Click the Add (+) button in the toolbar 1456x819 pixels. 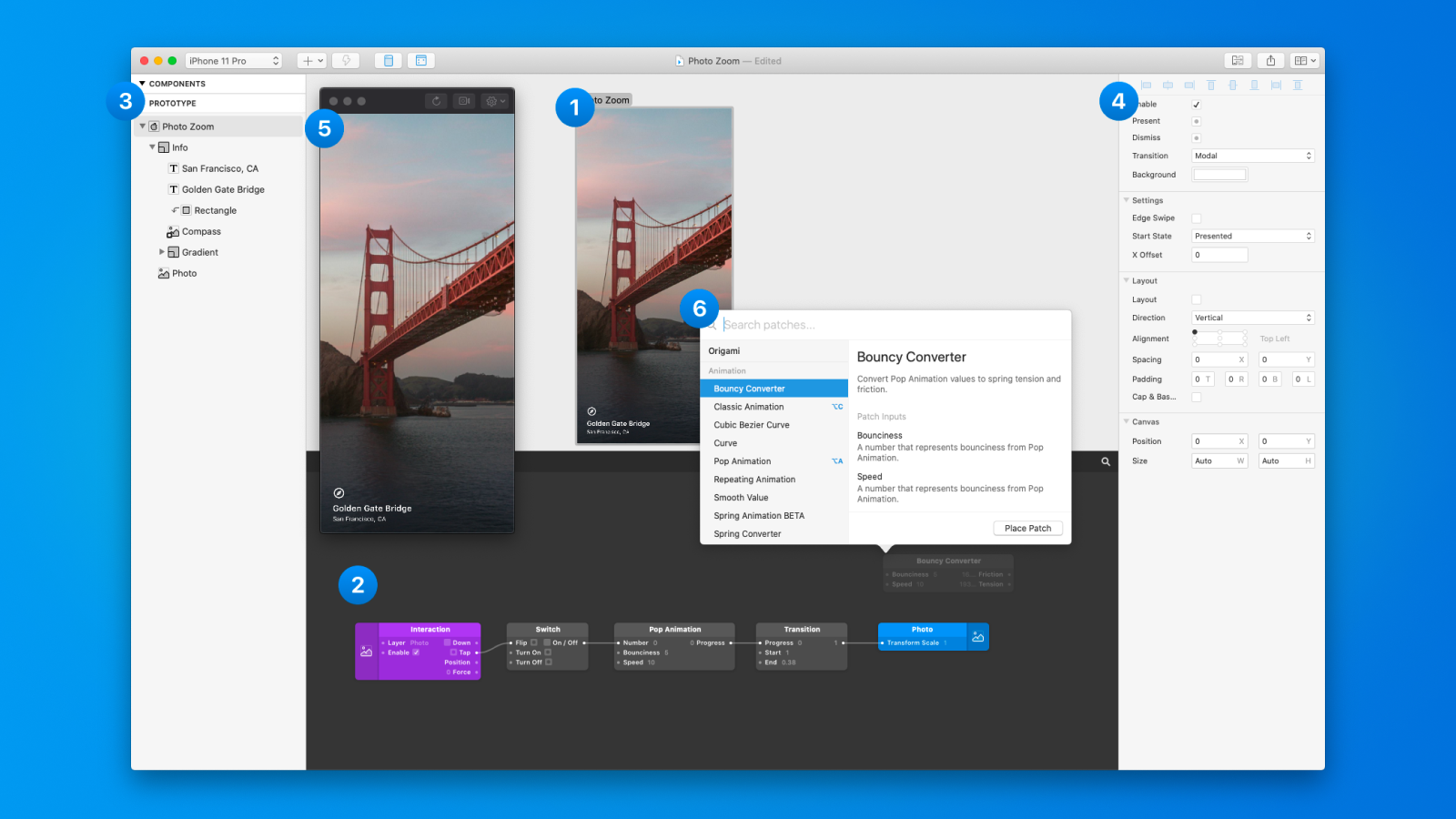coord(307,60)
